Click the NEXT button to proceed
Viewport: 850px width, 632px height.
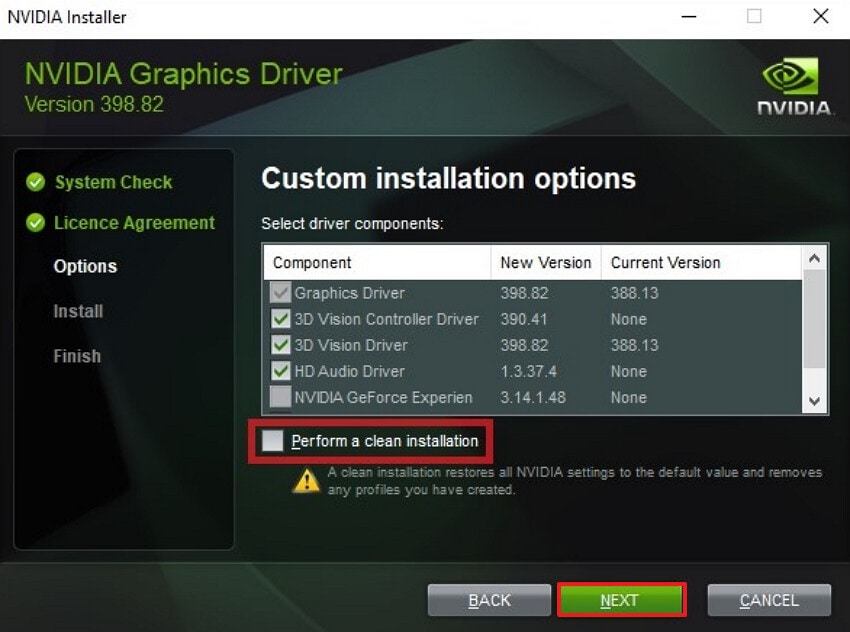[x=621, y=600]
